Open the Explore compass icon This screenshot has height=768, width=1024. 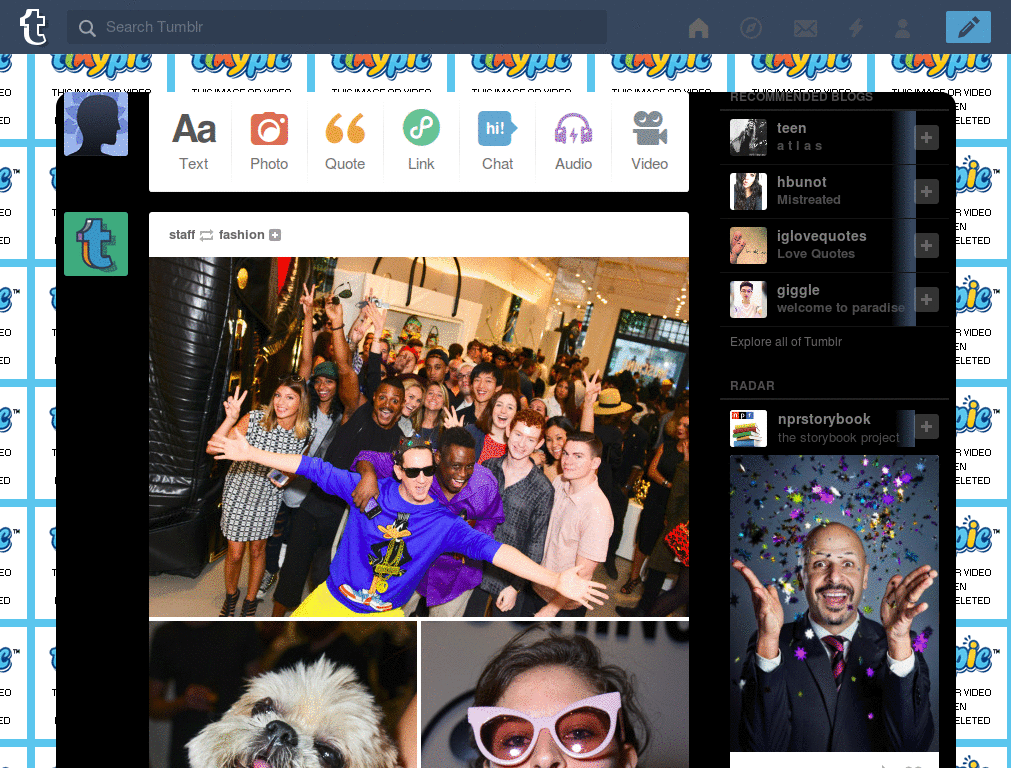pos(751,27)
